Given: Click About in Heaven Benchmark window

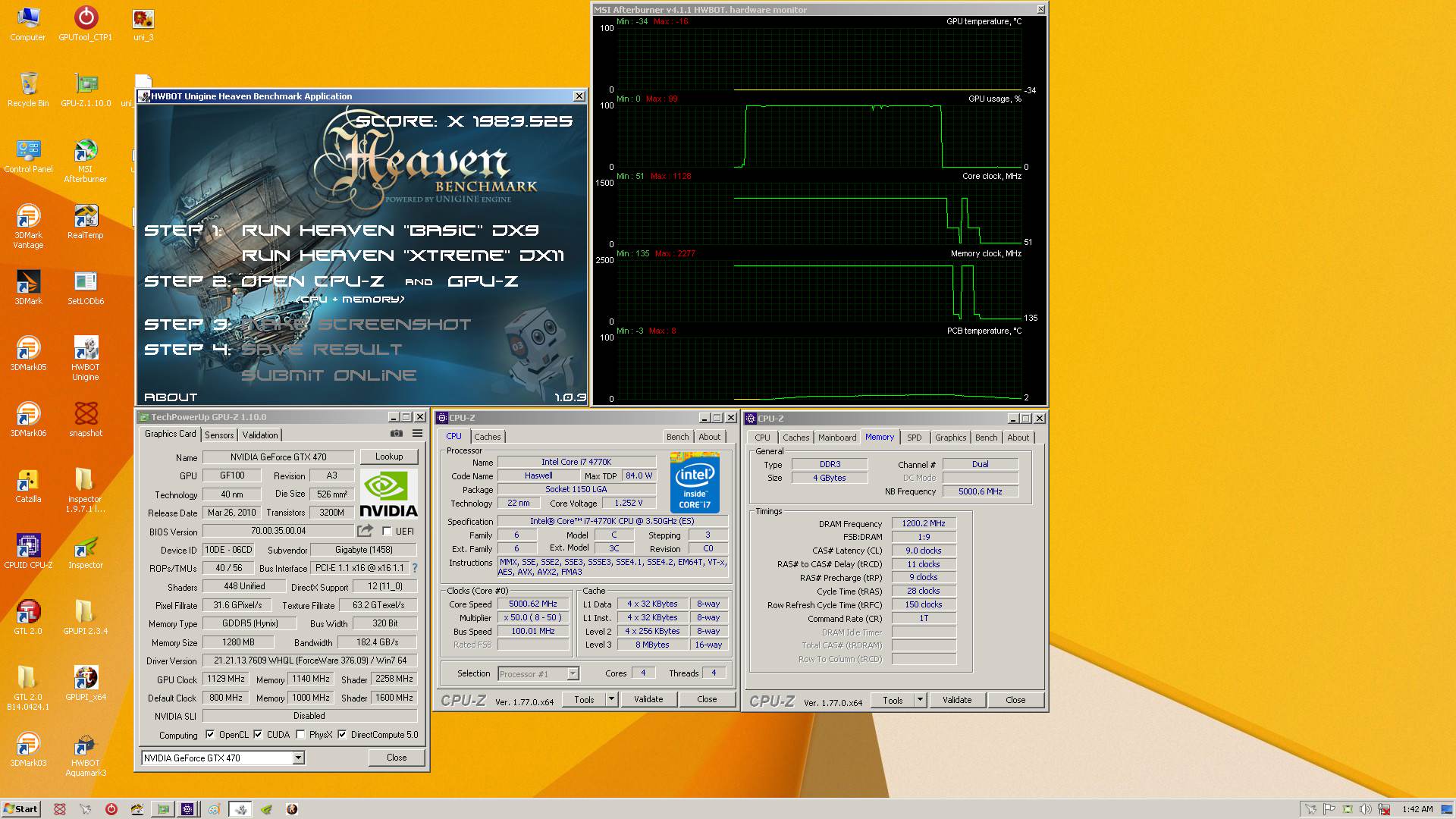Looking at the screenshot, I should 171,397.
